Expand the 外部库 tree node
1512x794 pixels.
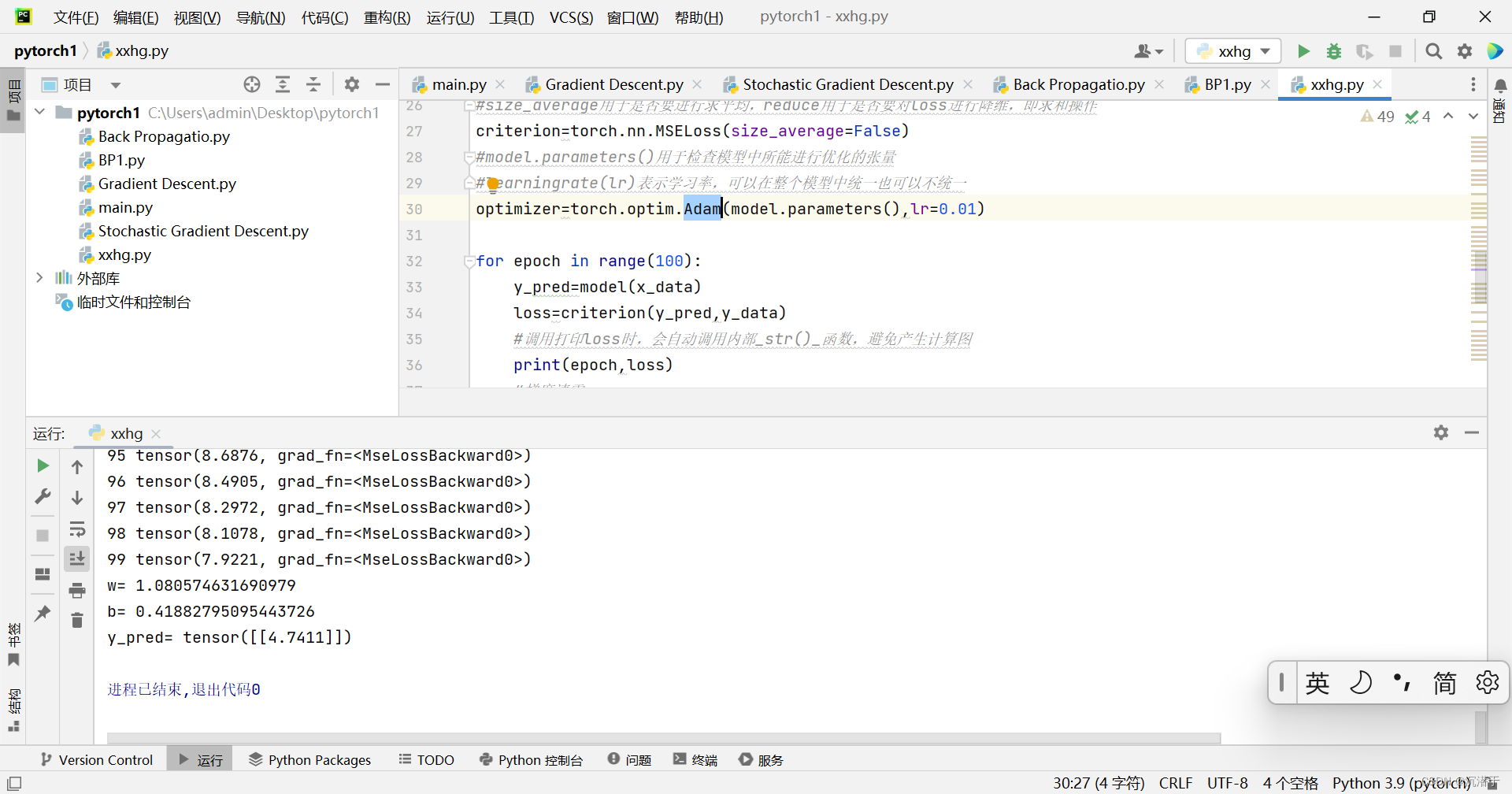[39, 277]
